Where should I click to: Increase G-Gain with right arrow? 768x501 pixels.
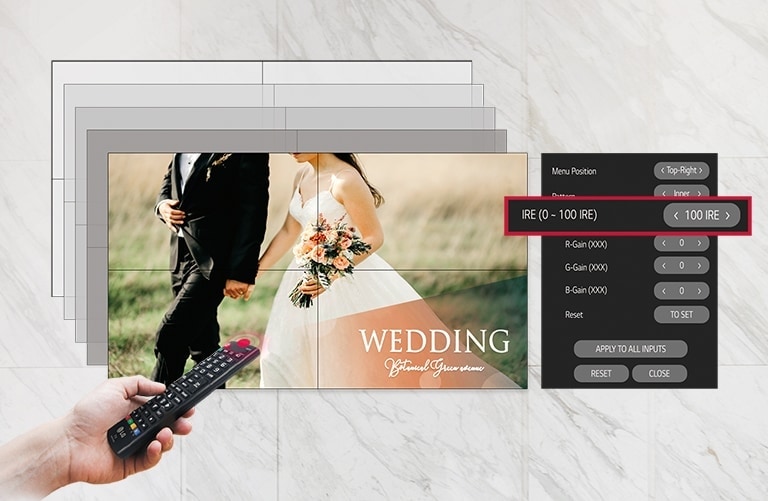(x=701, y=266)
